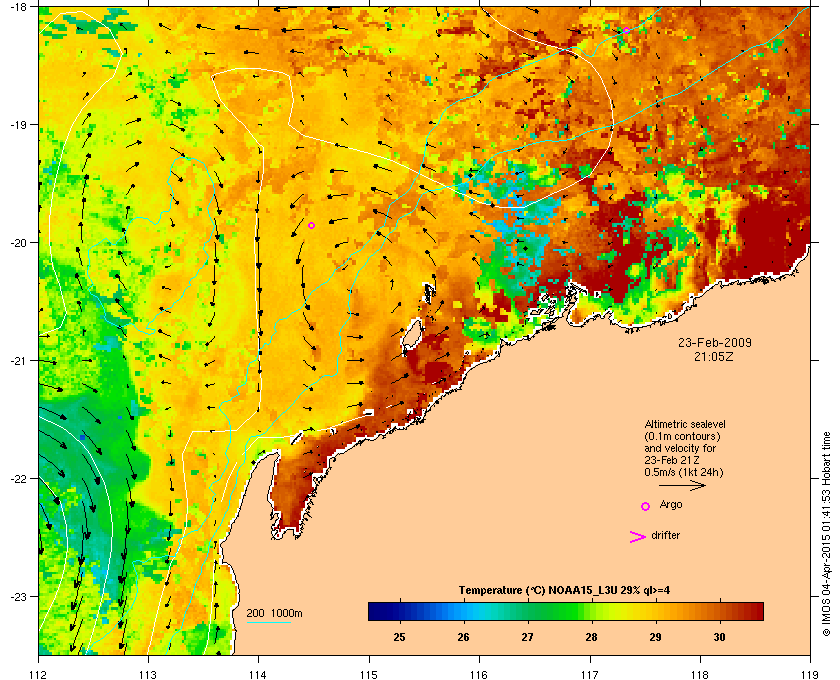Click the colorbar tick label 30
Viewport: 840px width, 680px height.
pyautogui.click(x=719, y=637)
